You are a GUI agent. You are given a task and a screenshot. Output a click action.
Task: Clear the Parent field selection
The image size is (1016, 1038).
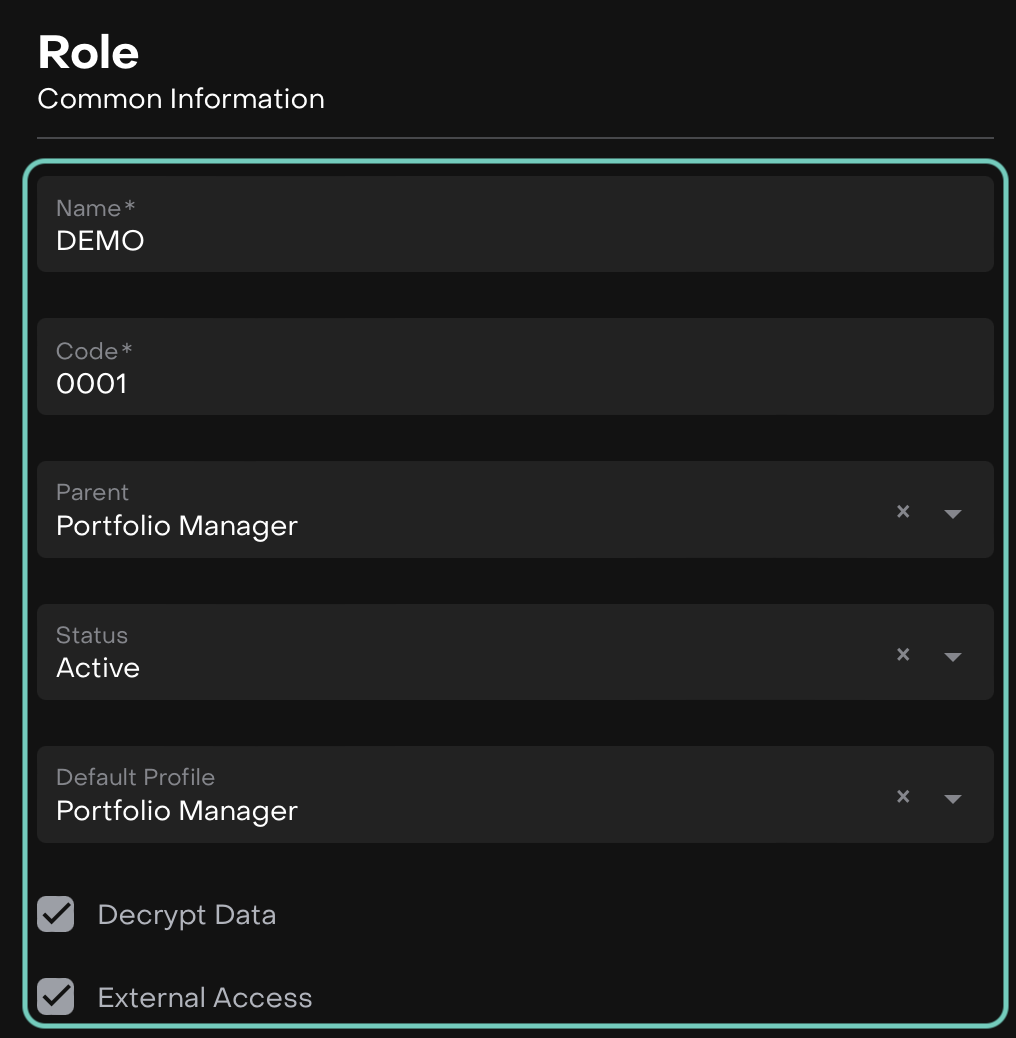(x=903, y=511)
